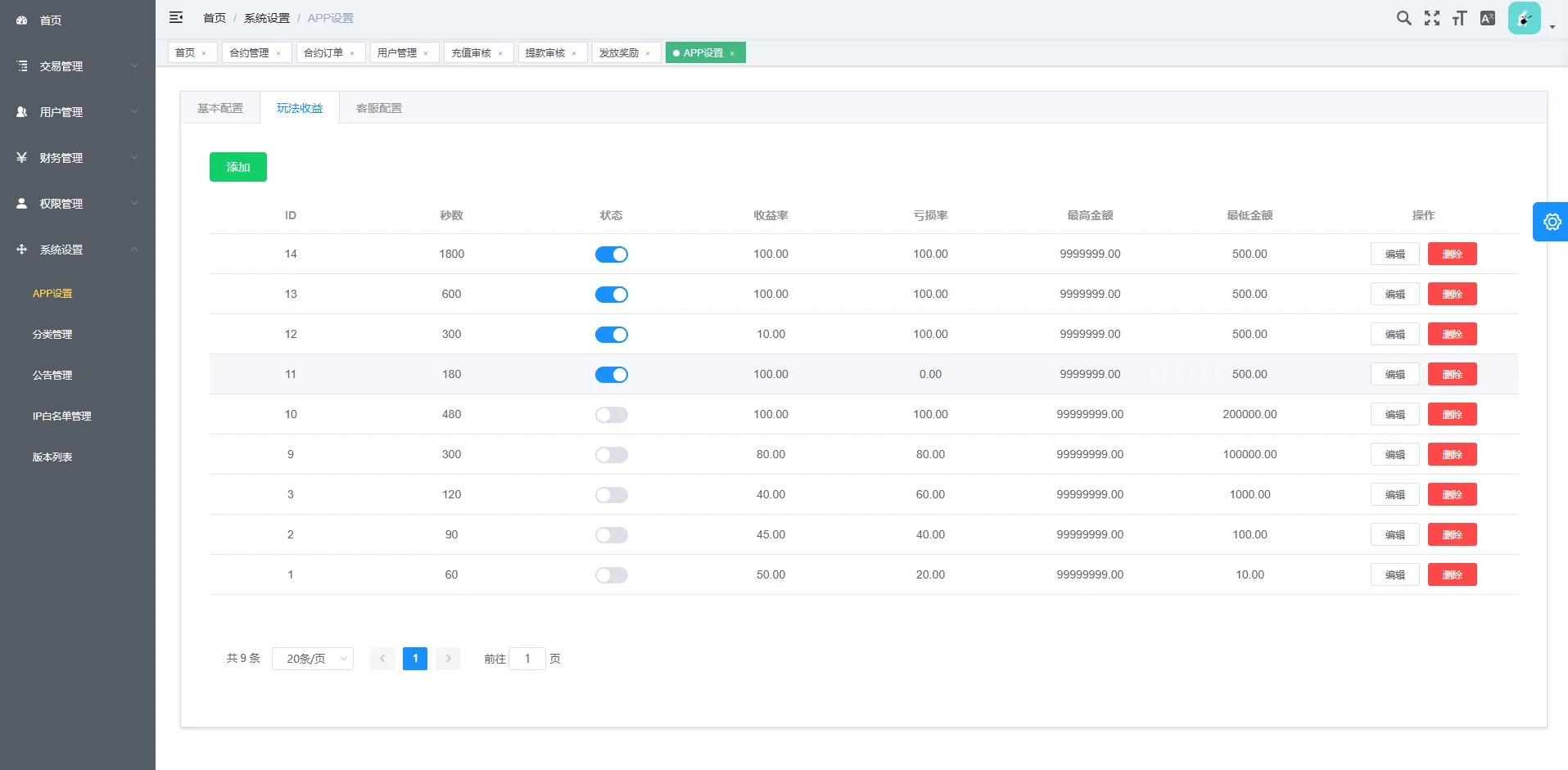
Task: Click the rabbit avatar in the header
Action: pos(1524,17)
